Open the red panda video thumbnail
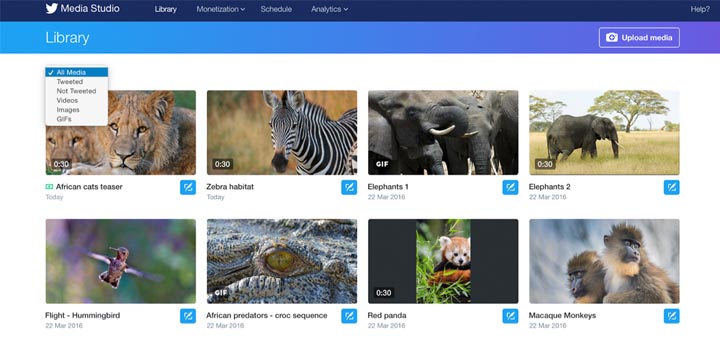720x360 pixels. pos(443,261)
